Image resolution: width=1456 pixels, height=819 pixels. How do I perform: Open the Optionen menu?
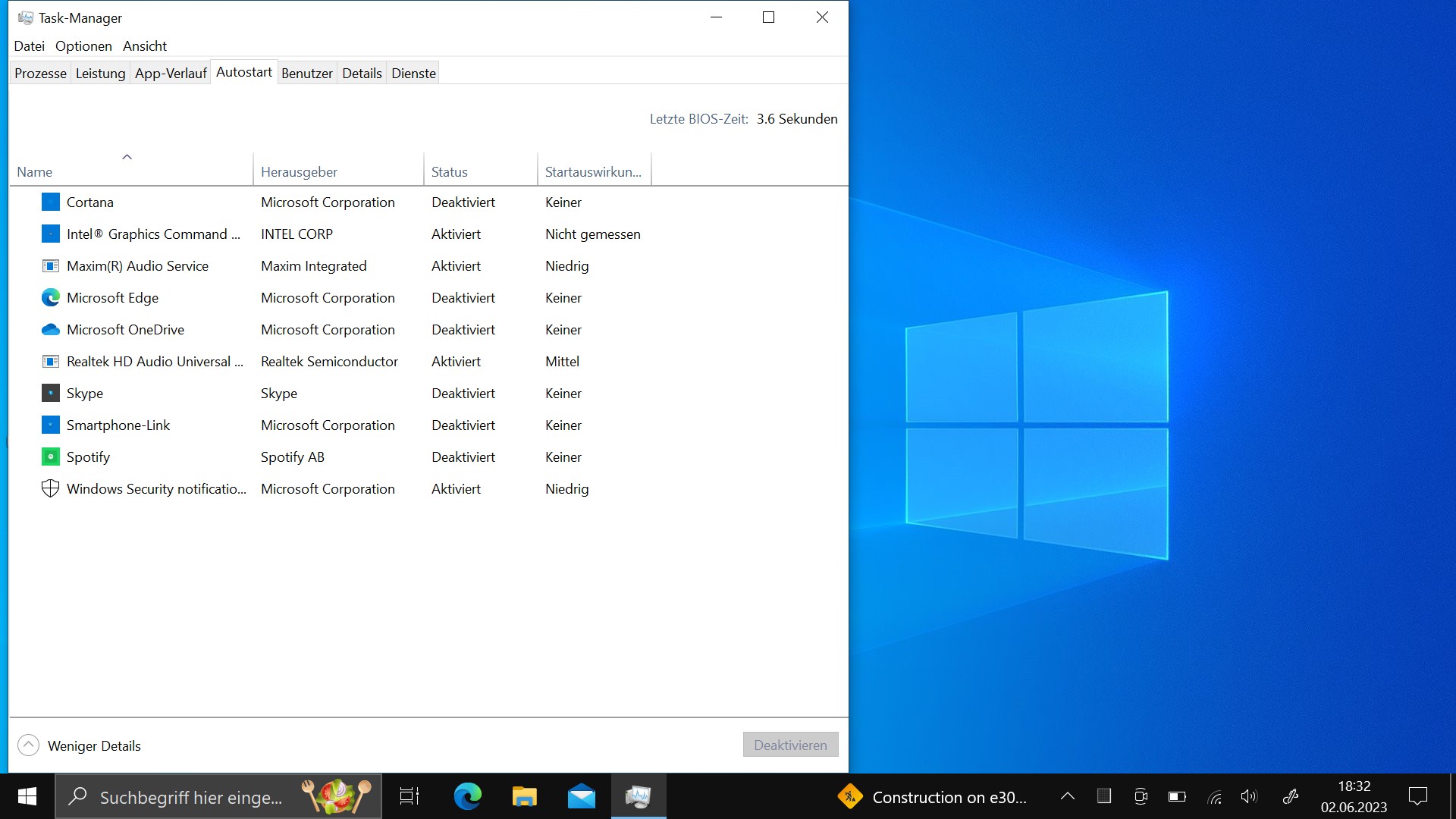click(83, 46)
